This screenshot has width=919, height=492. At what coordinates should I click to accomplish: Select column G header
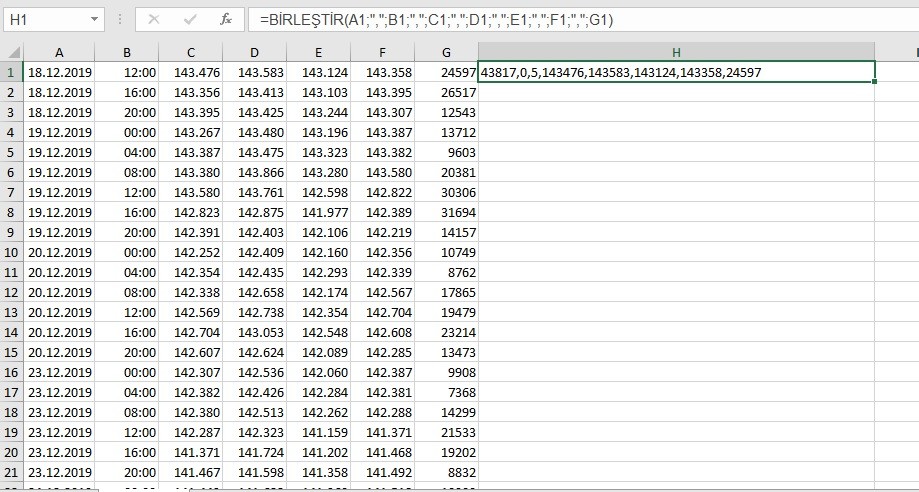[x=447, y=52]
